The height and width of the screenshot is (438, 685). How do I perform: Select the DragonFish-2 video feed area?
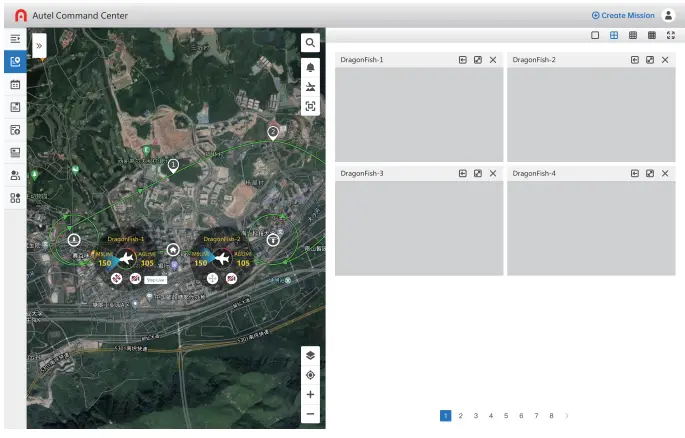coord(591,114)
